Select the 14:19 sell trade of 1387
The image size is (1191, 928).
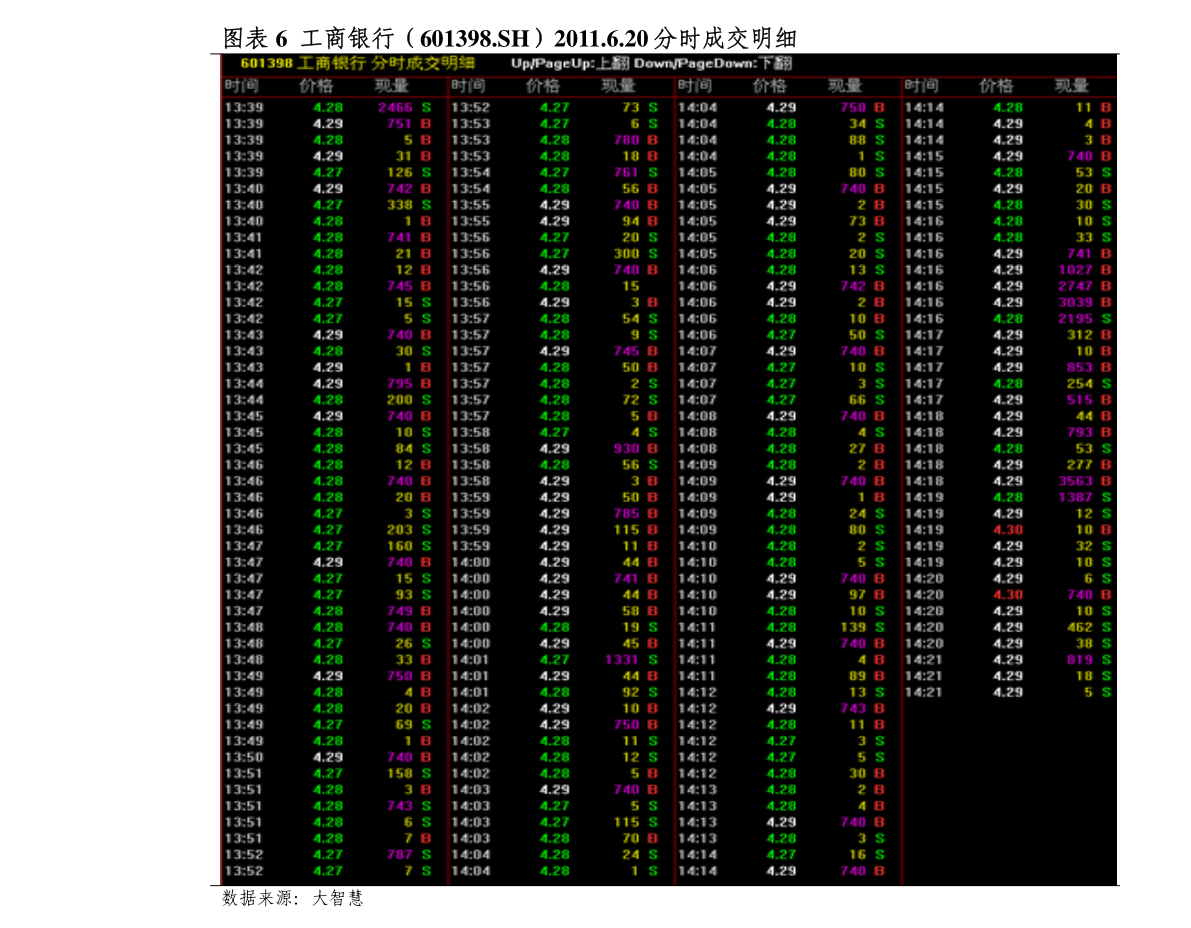1075,497
